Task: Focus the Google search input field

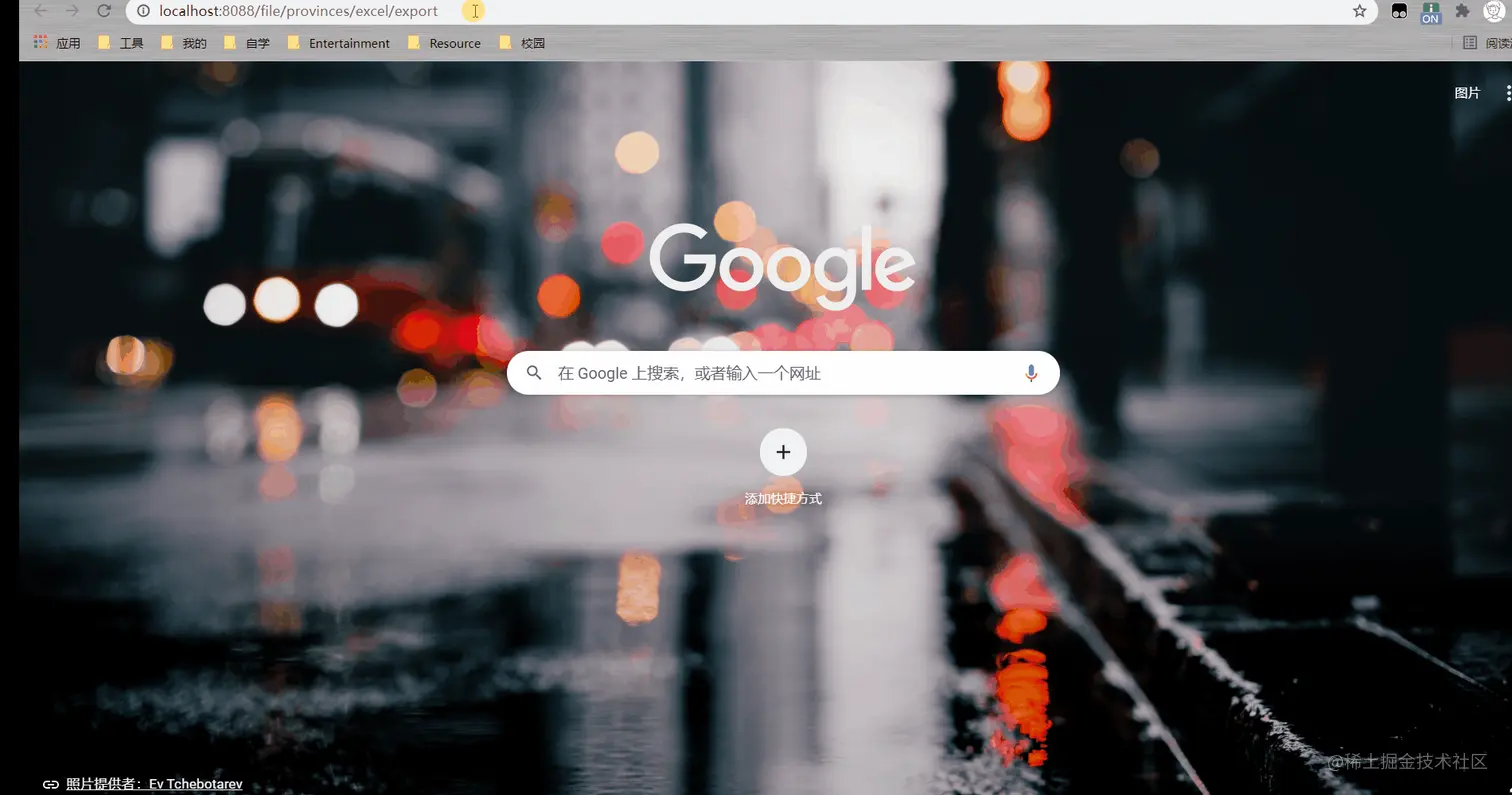Action: [x=782, y=373]
